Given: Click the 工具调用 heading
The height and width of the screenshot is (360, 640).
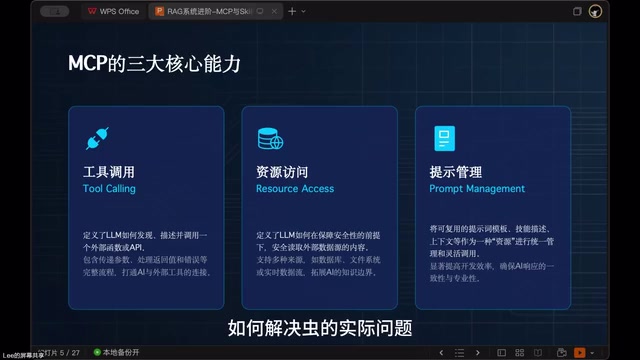Looking at the screenshot, I should (109, 172).
